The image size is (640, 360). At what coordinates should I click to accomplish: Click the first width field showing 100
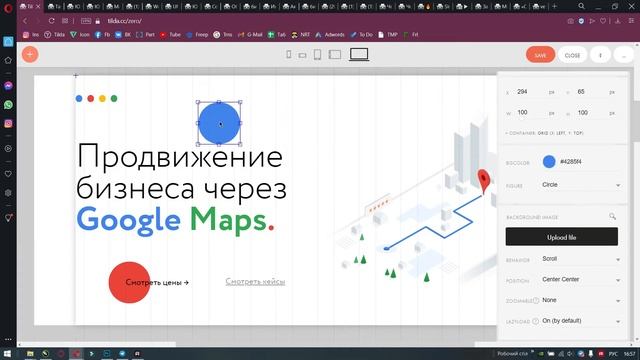pos(531,113)
